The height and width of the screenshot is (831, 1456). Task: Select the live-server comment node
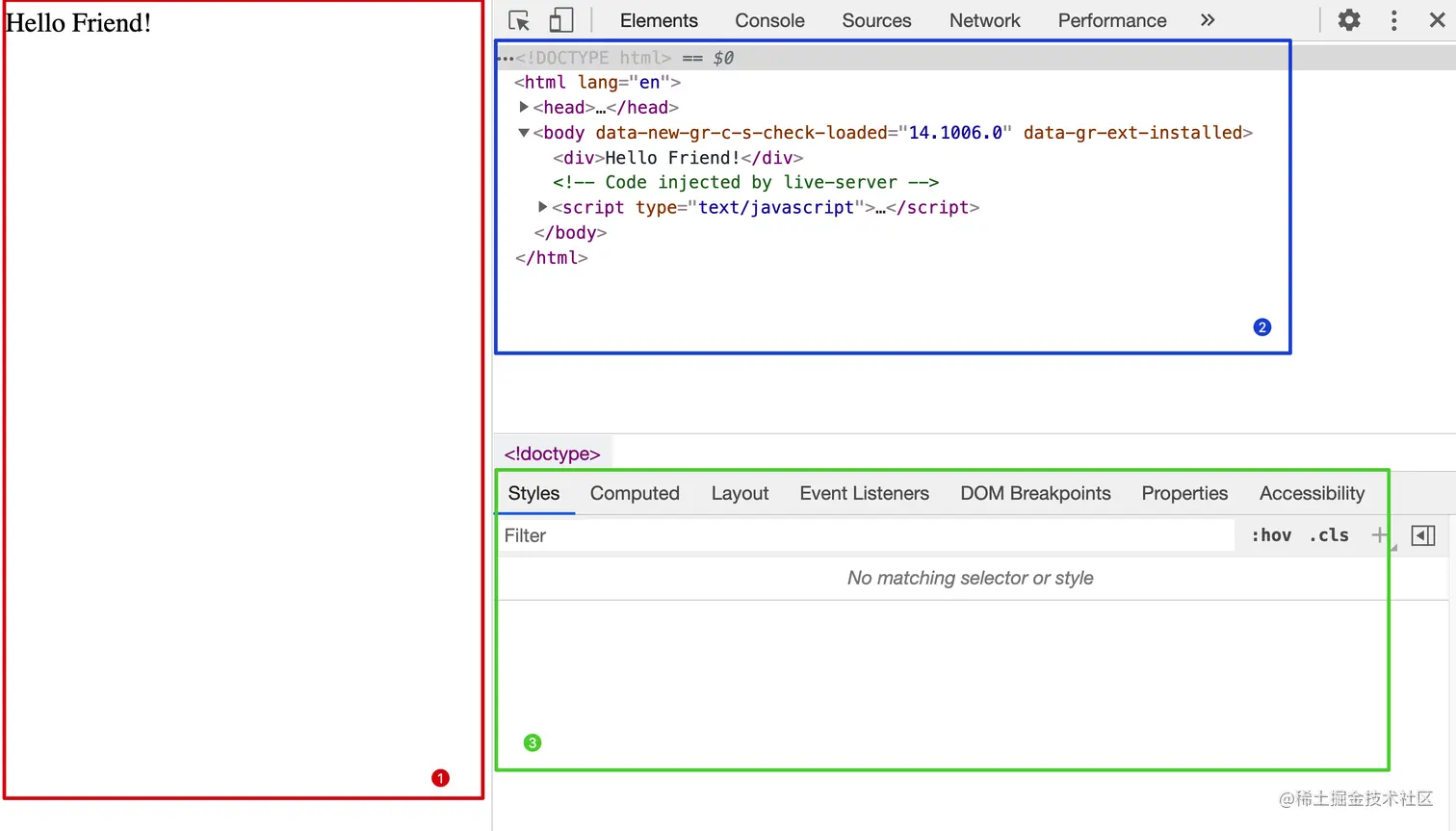point(745,183)
